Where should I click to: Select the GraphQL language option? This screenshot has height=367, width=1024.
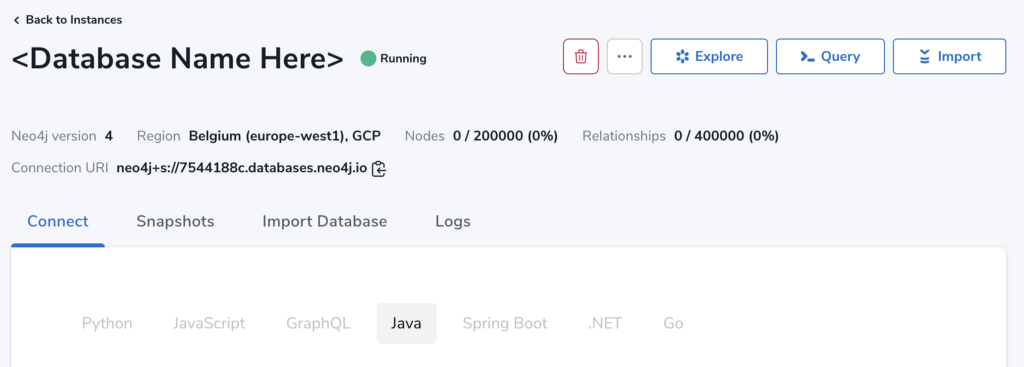coord(318,323)
